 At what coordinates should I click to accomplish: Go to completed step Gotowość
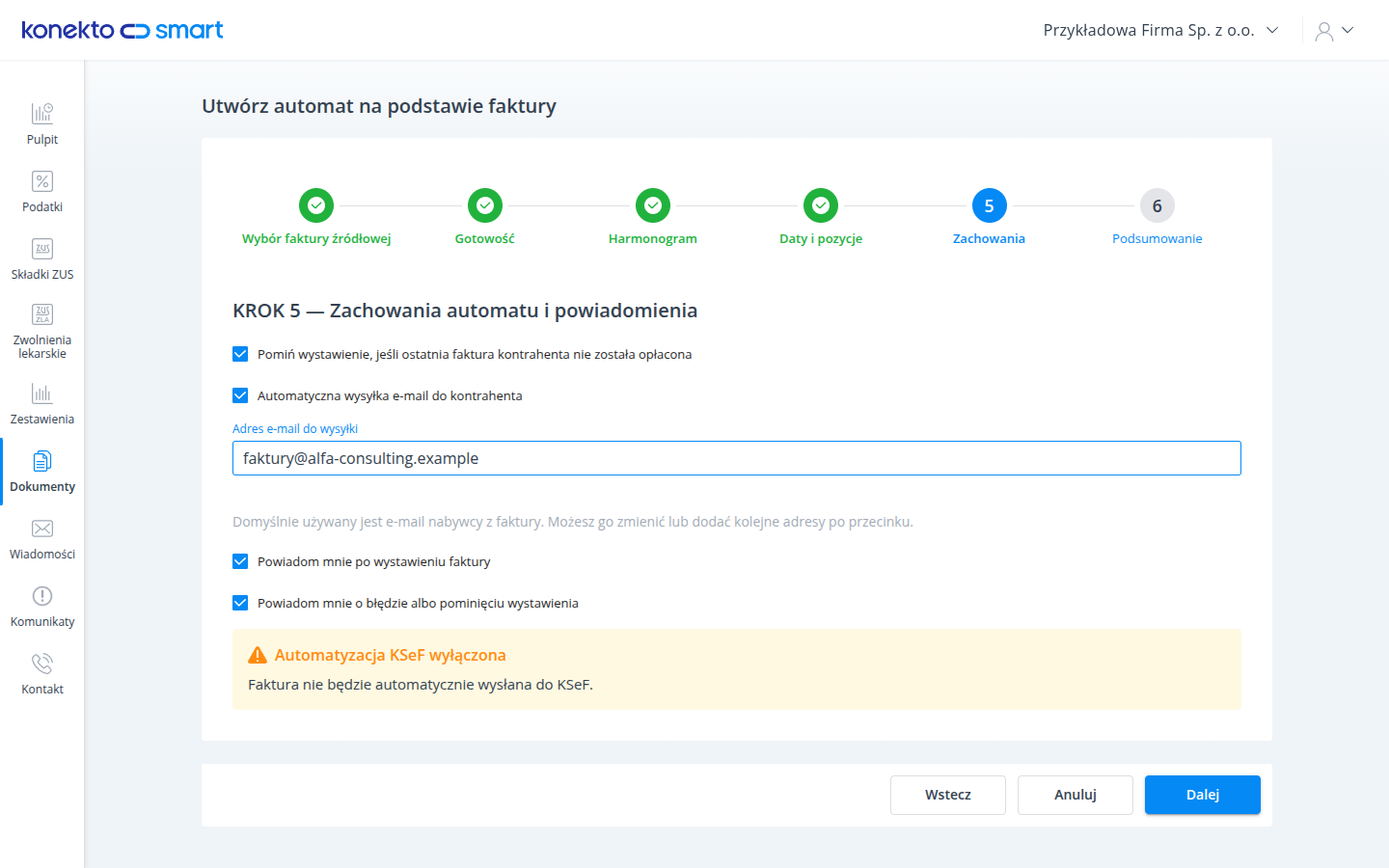pos(485,205)
